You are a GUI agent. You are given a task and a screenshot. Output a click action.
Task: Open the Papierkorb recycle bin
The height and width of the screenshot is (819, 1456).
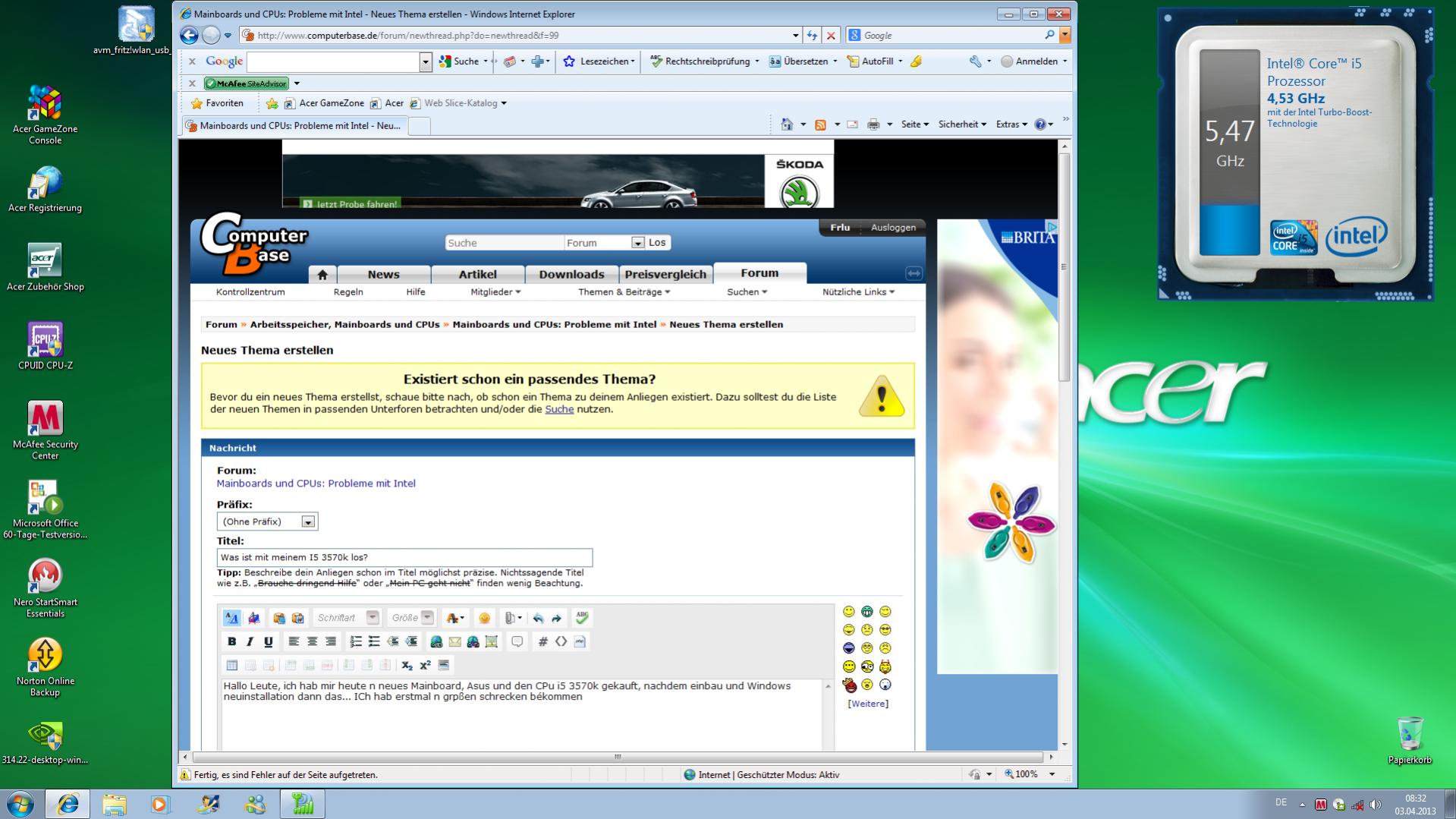[1410, 740]
